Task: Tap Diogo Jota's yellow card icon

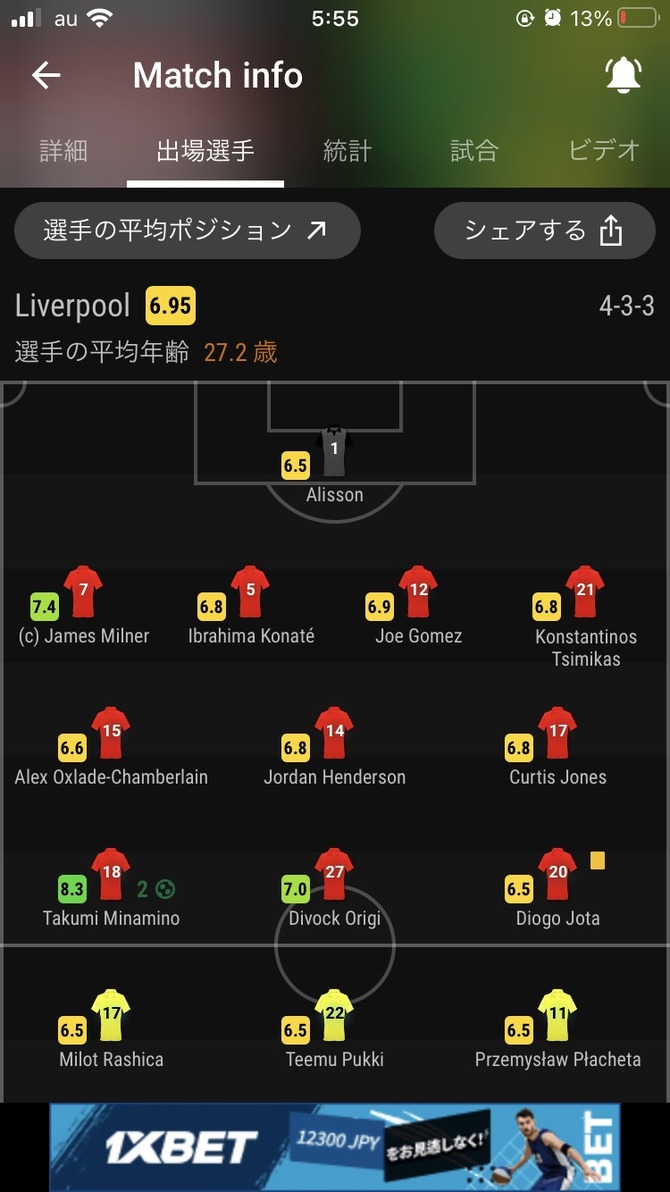Action: click(x=598, y=860)
